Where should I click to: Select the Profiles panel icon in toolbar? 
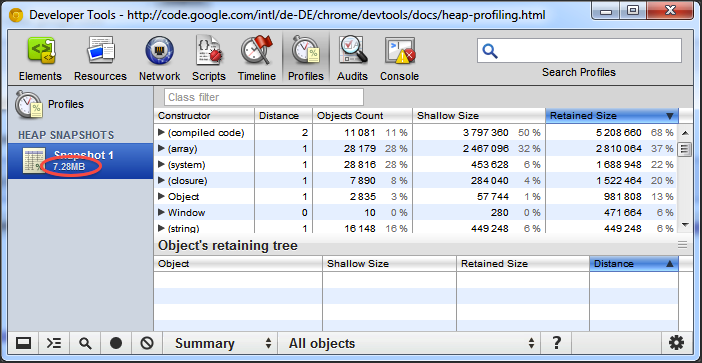tap(306, 58)
